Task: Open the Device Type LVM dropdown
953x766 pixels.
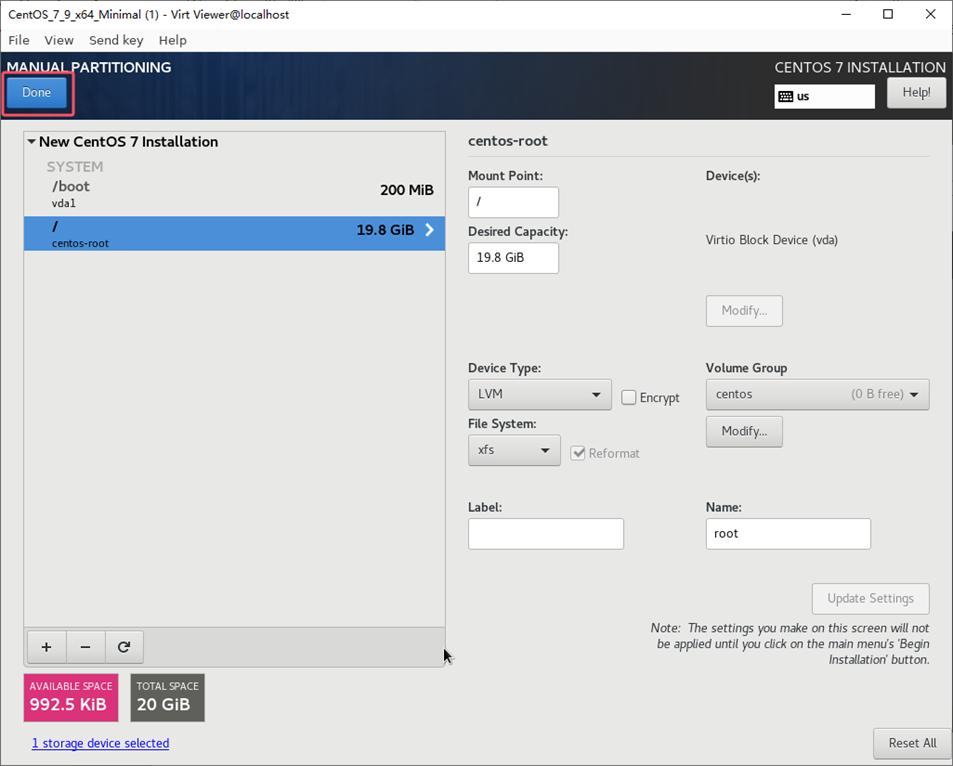Action: 540,395
